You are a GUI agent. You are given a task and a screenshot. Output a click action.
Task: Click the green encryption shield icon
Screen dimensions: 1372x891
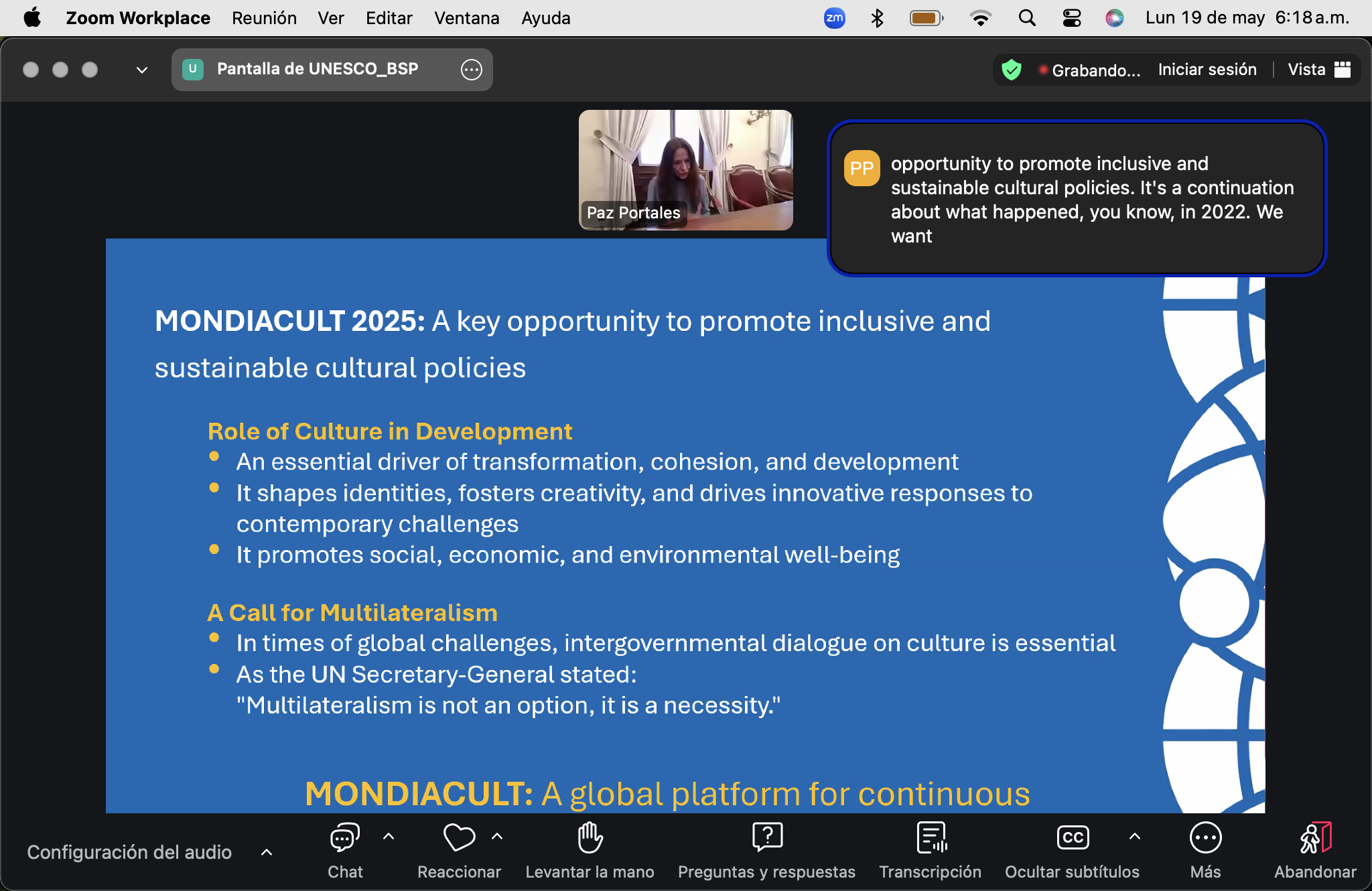click(1012, 70)
